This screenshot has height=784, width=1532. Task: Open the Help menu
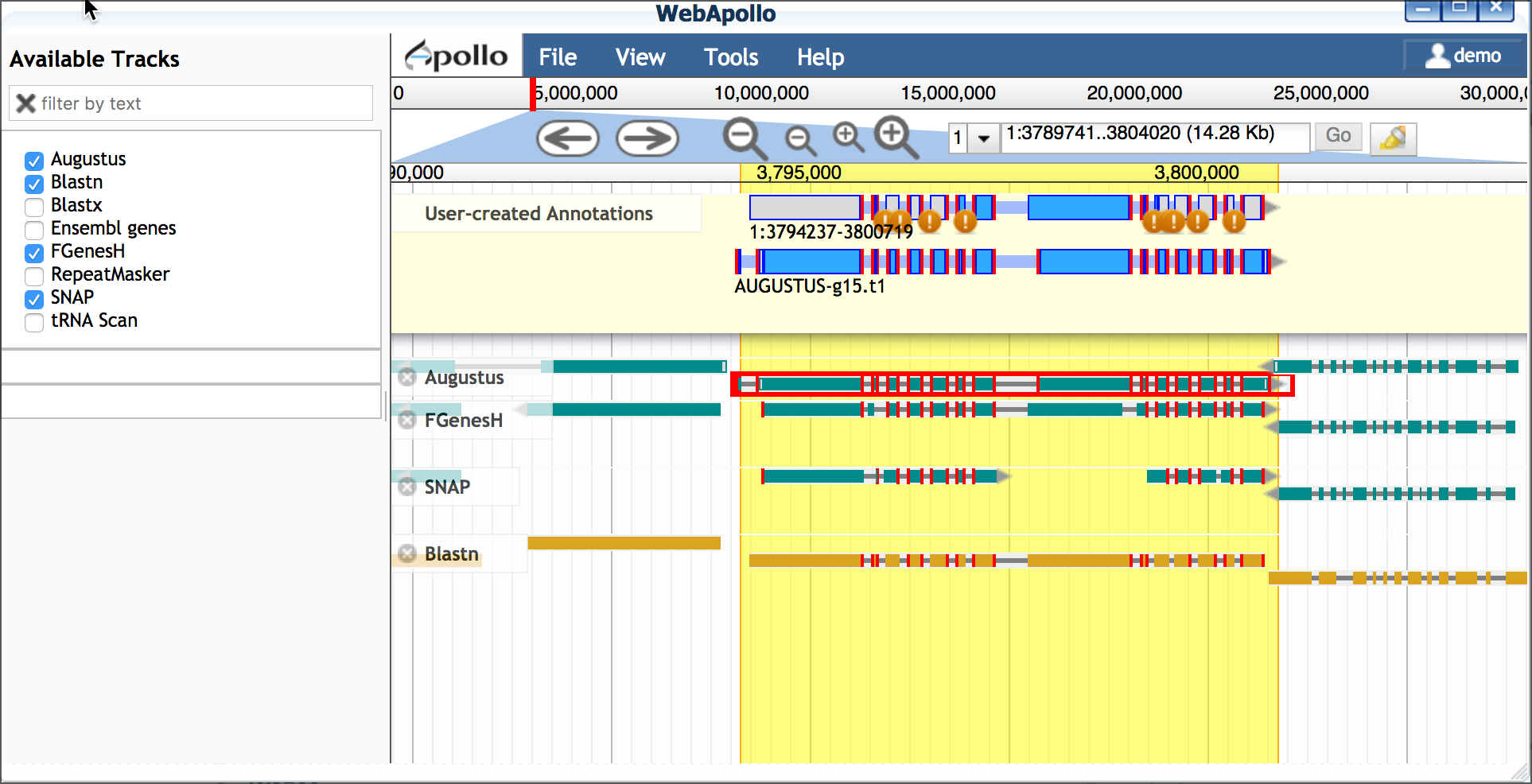point(821,57)
